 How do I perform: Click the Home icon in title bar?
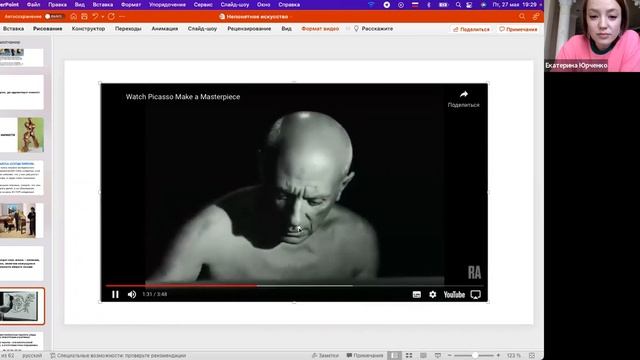tap(73, 17)
